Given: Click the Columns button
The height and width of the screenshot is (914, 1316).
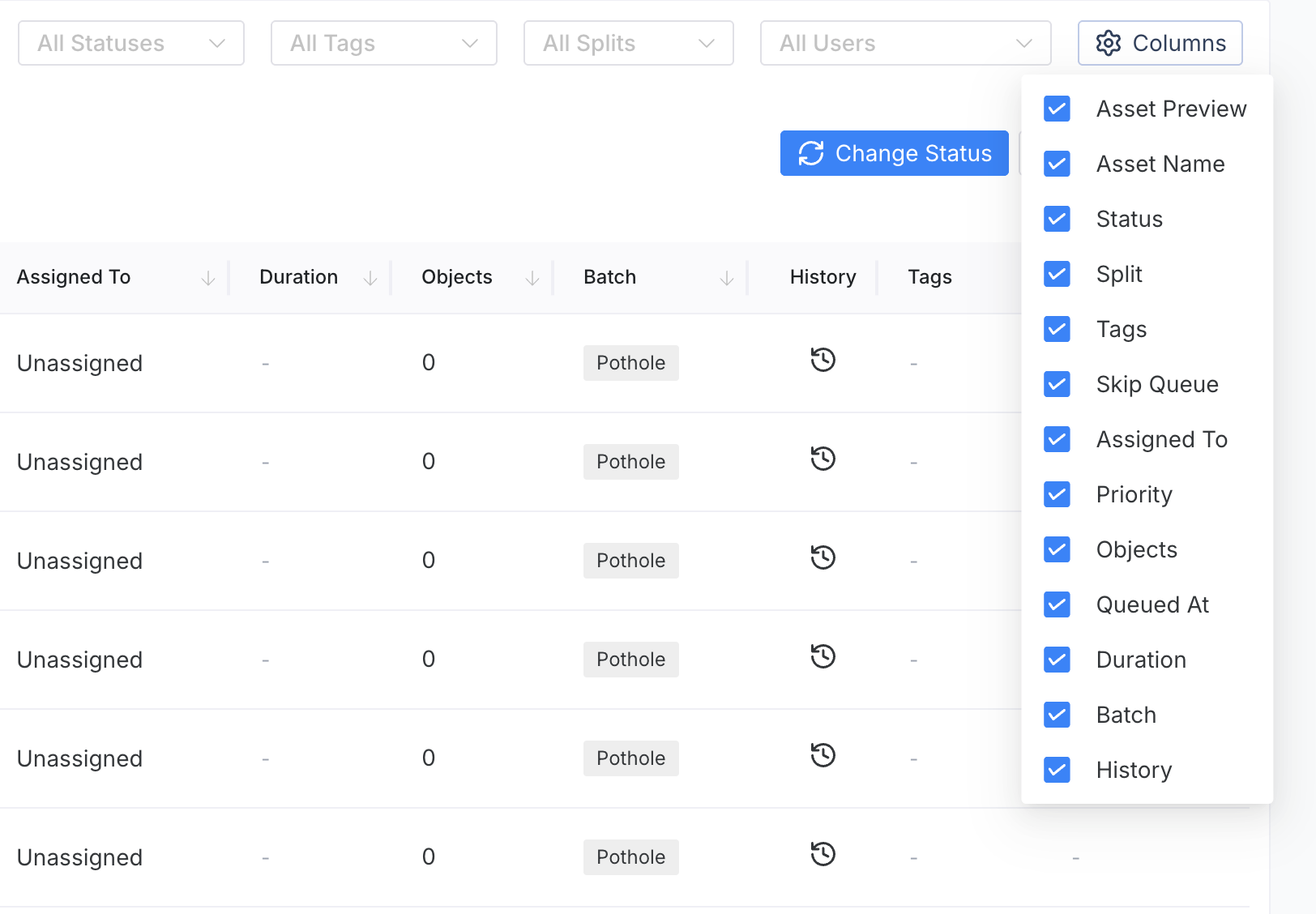Looking at the screenshot, I should click(1160, 43).
